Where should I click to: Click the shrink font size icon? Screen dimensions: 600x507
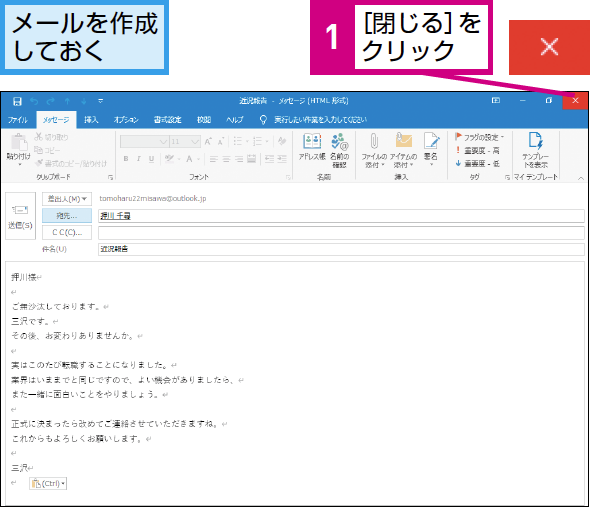tap(221, 142)
